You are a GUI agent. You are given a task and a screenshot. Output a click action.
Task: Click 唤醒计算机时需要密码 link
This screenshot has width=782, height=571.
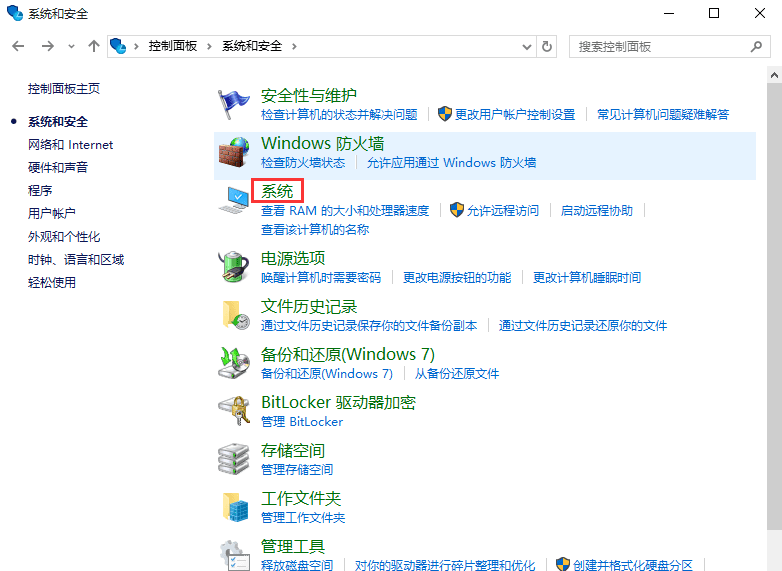coord(321,277)
